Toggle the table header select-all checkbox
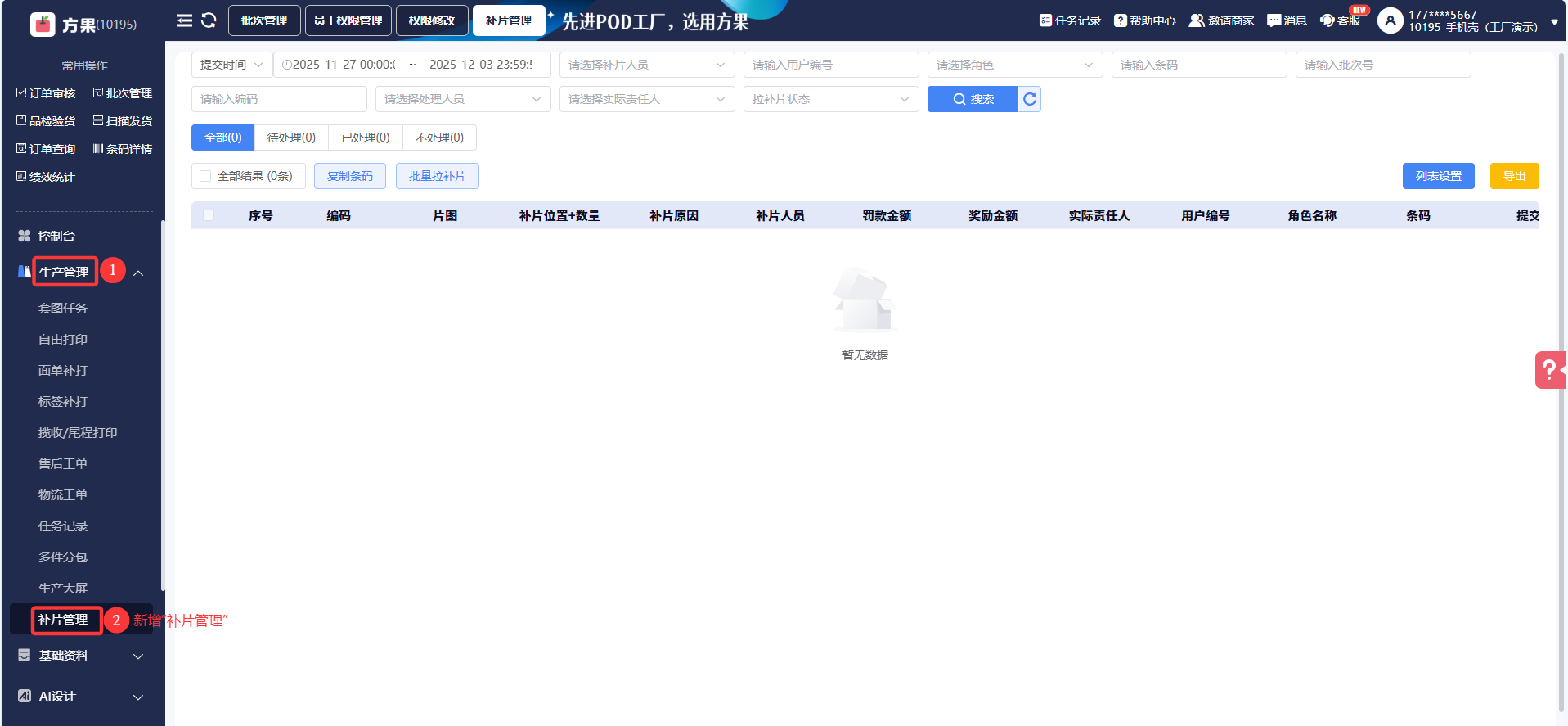Image resolution: width=1568 pixels, height=726 pixels. (x=209, y=215)
